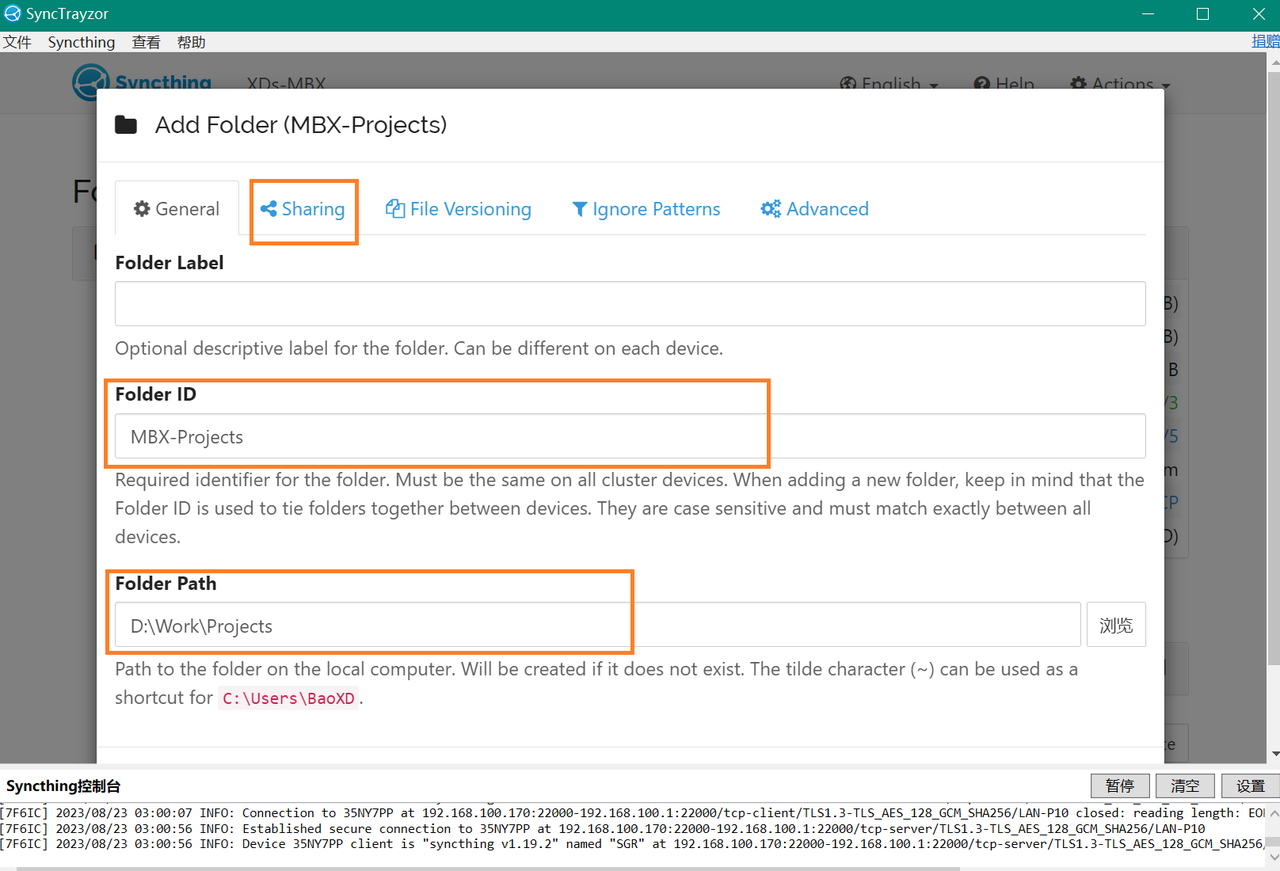Click the gear icon beside Actions
Viewport: 1280px width, 871px height.
(x=1078, y=84)
